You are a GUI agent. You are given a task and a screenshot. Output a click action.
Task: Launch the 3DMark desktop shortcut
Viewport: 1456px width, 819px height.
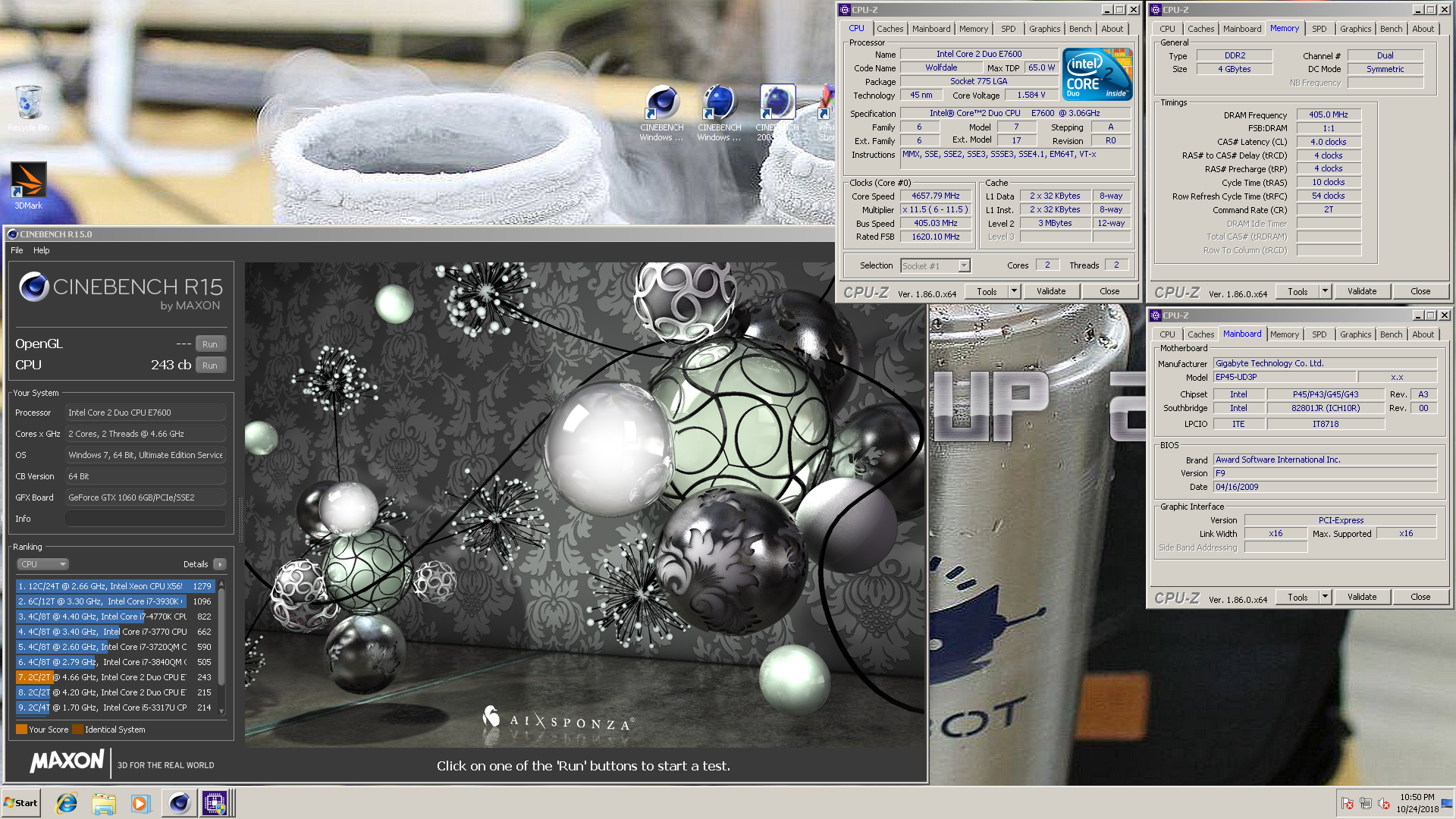pyautogui.click(x=28, y=186)
